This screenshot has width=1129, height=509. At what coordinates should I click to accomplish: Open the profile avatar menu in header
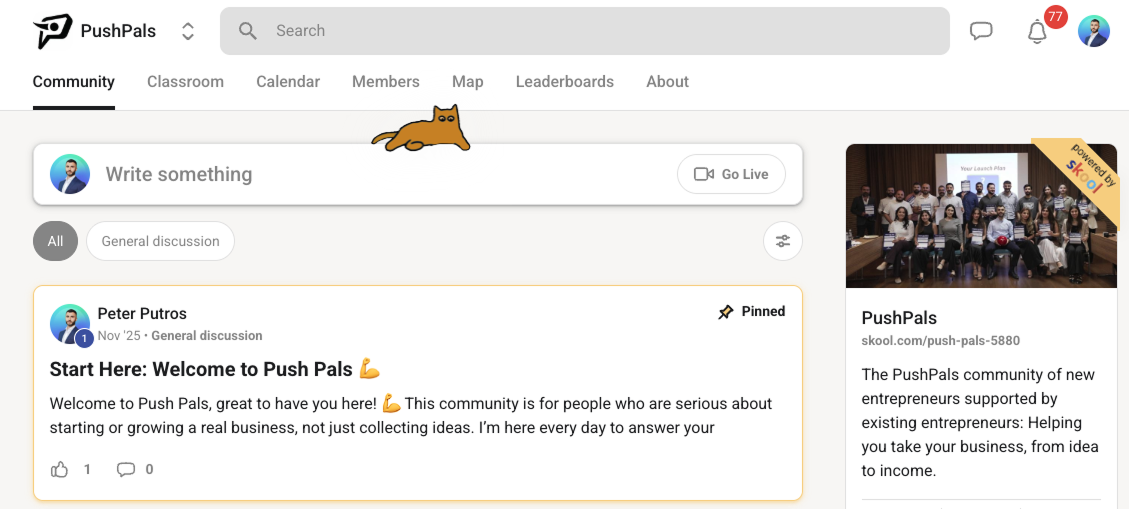(x=1093, y=31)
